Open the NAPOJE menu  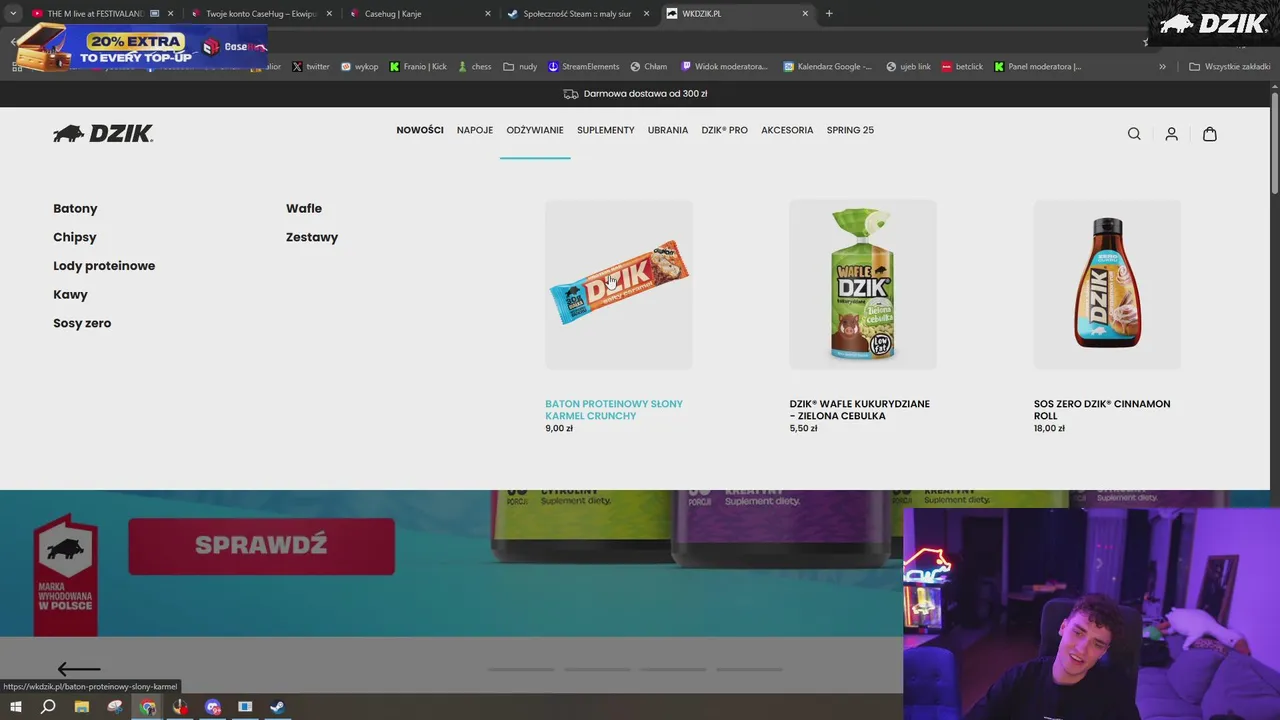coord(475,130)
